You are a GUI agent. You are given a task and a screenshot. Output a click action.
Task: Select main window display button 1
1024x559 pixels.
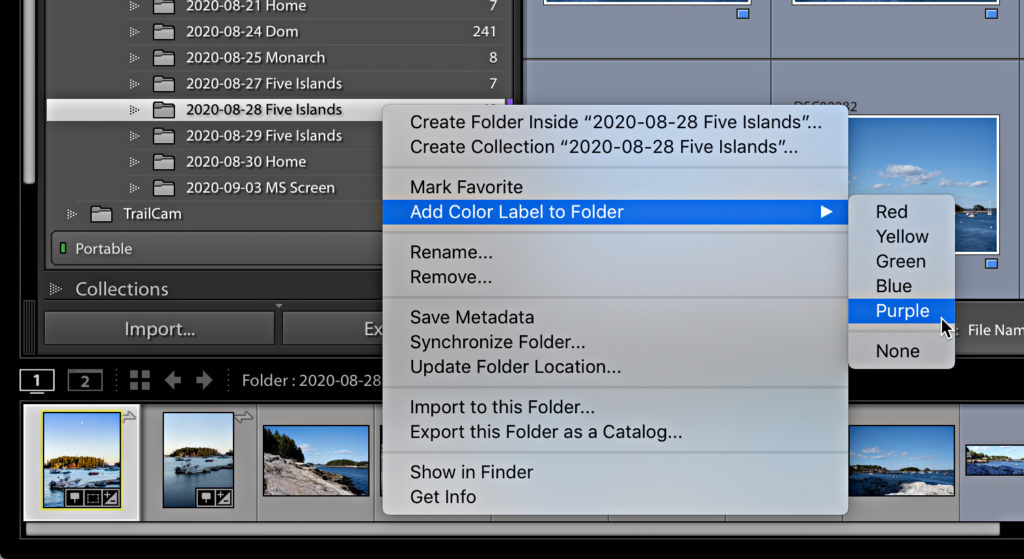coord(37,381)
